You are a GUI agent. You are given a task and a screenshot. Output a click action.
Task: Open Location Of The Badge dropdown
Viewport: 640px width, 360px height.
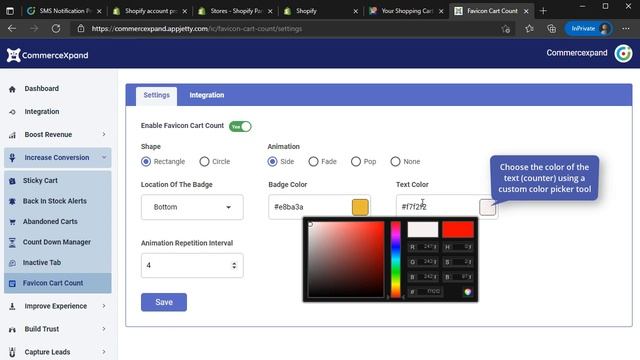(192, 207)
